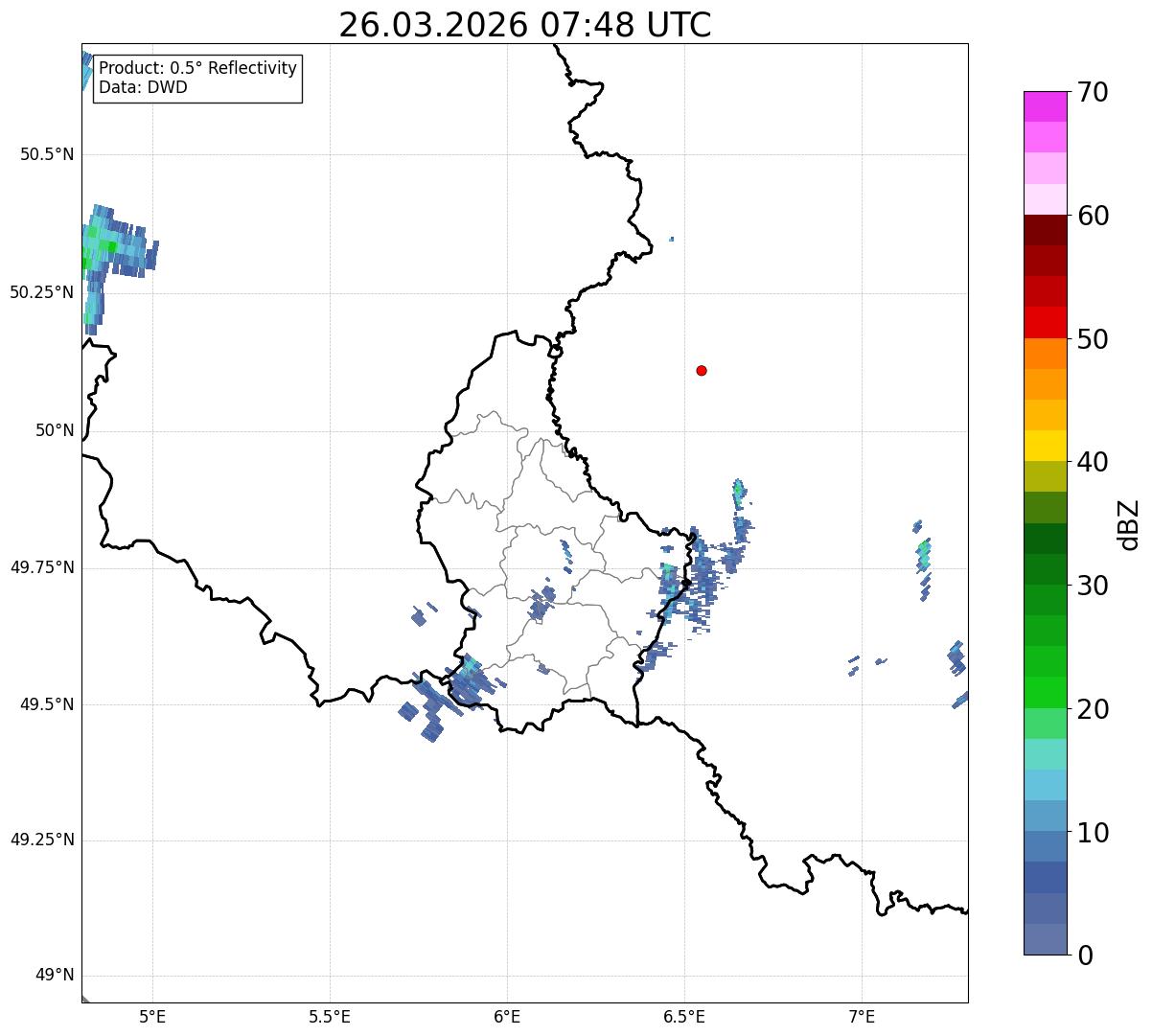Pick the magenta swatch at colorbar top
The image size is (1152, 1036).
1045,106
